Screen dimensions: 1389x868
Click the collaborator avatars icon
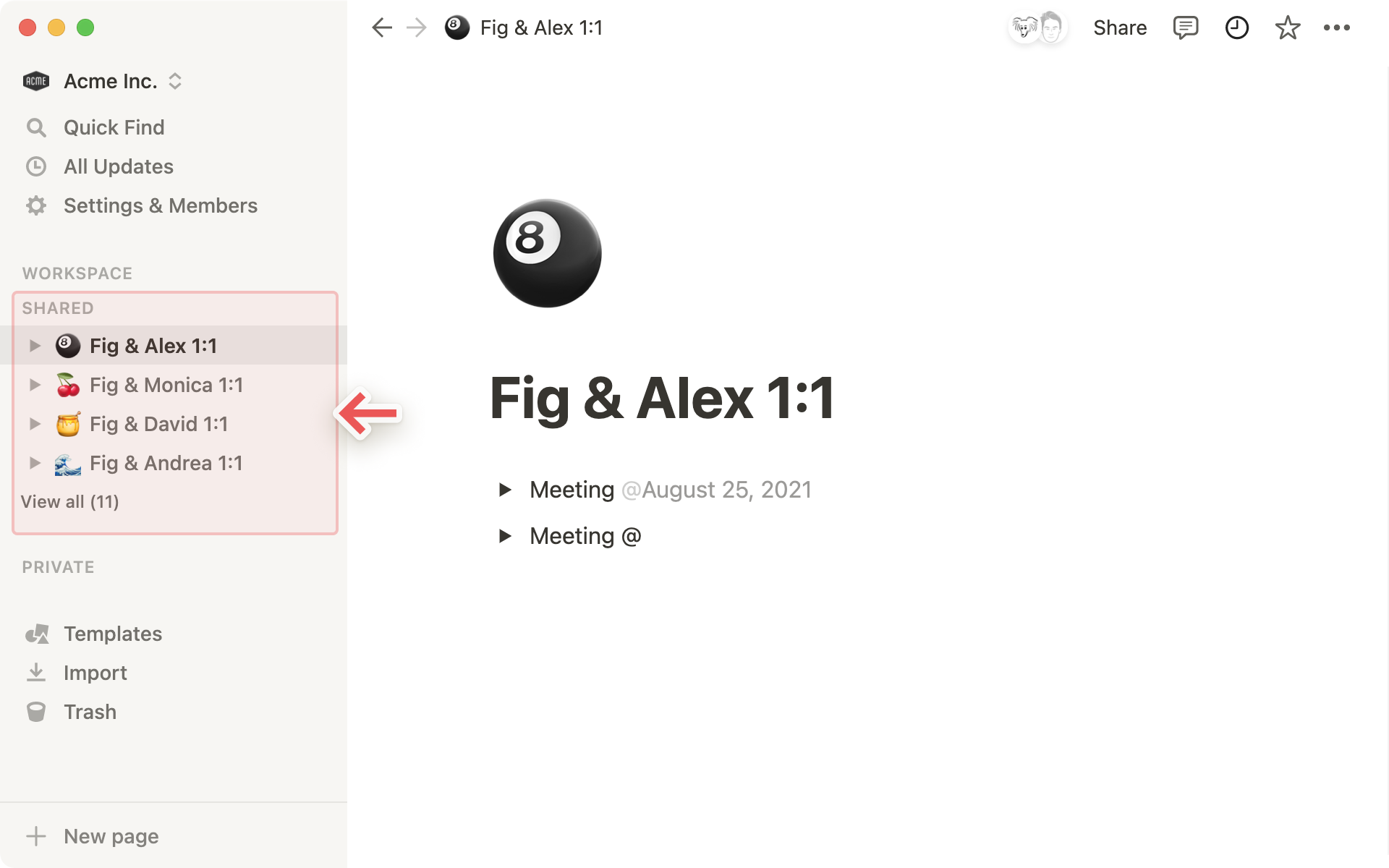[x=1037, y=27]
